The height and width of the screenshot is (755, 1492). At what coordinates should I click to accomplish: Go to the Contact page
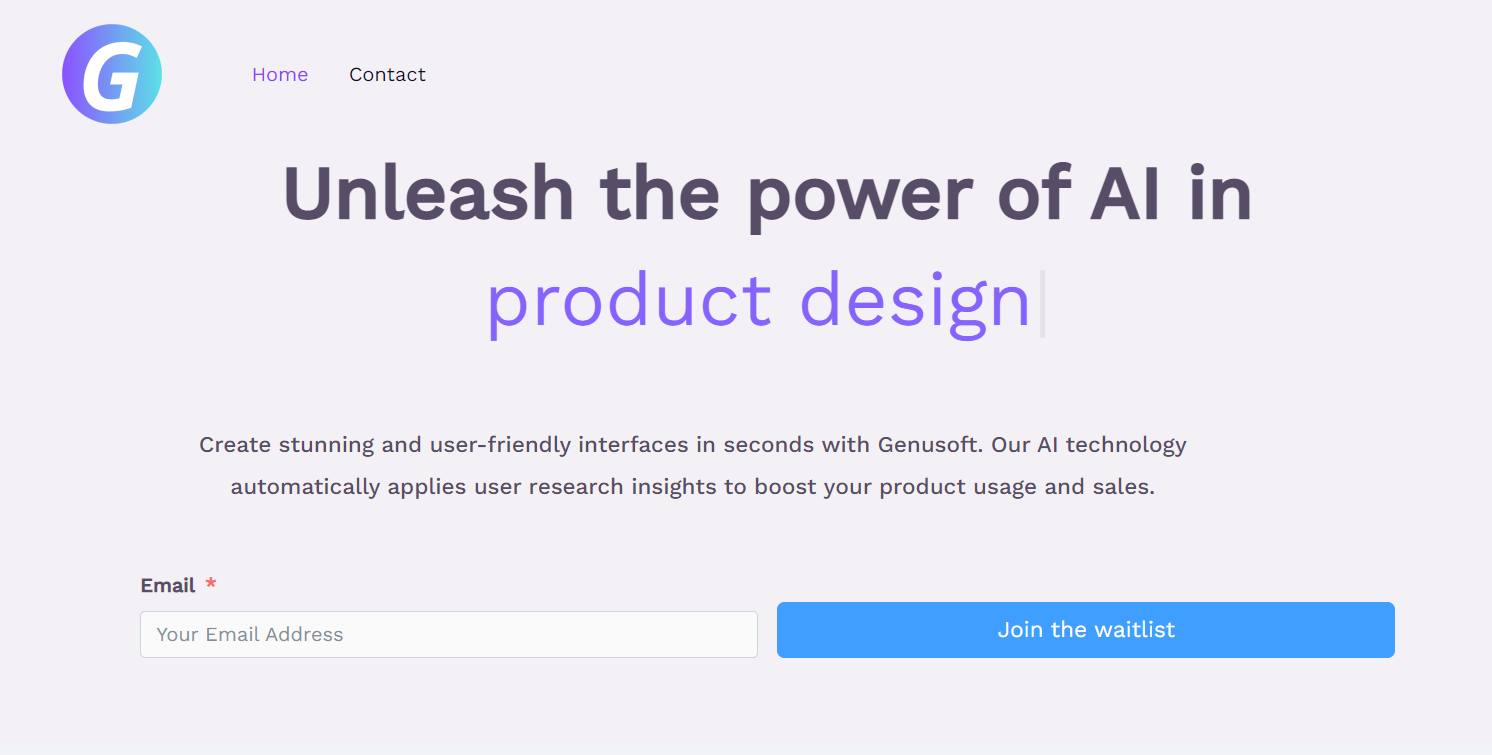(x=387, y=75)
